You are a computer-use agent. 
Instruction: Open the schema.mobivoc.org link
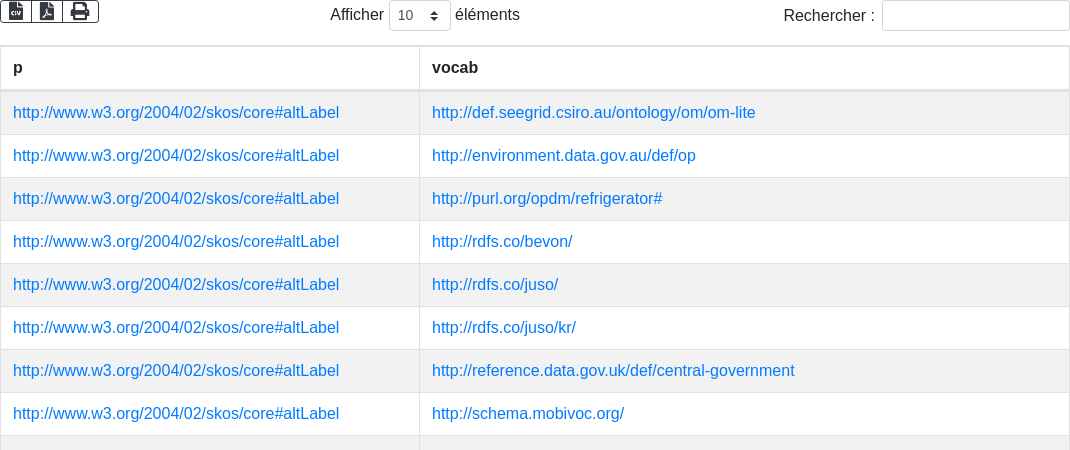point(528,414)
